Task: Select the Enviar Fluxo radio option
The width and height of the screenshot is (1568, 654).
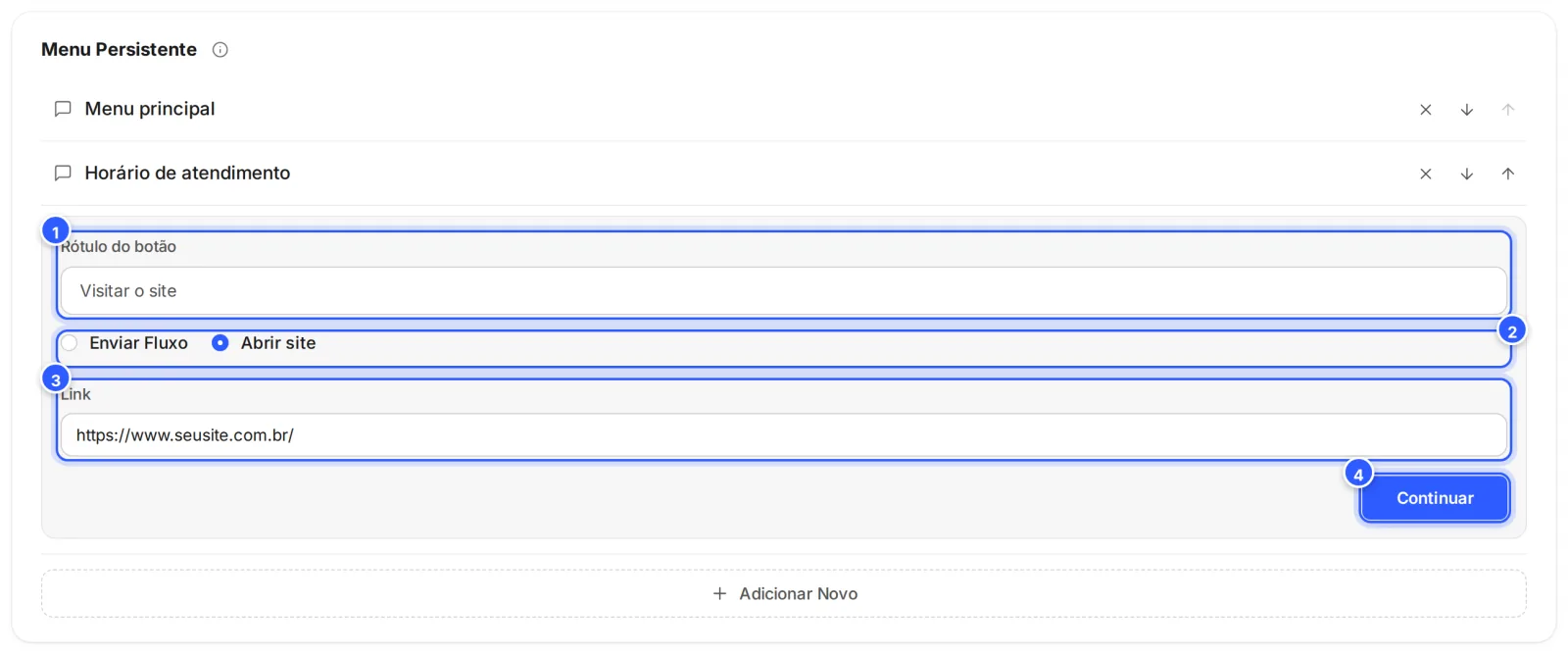Action: coord(70,343)
